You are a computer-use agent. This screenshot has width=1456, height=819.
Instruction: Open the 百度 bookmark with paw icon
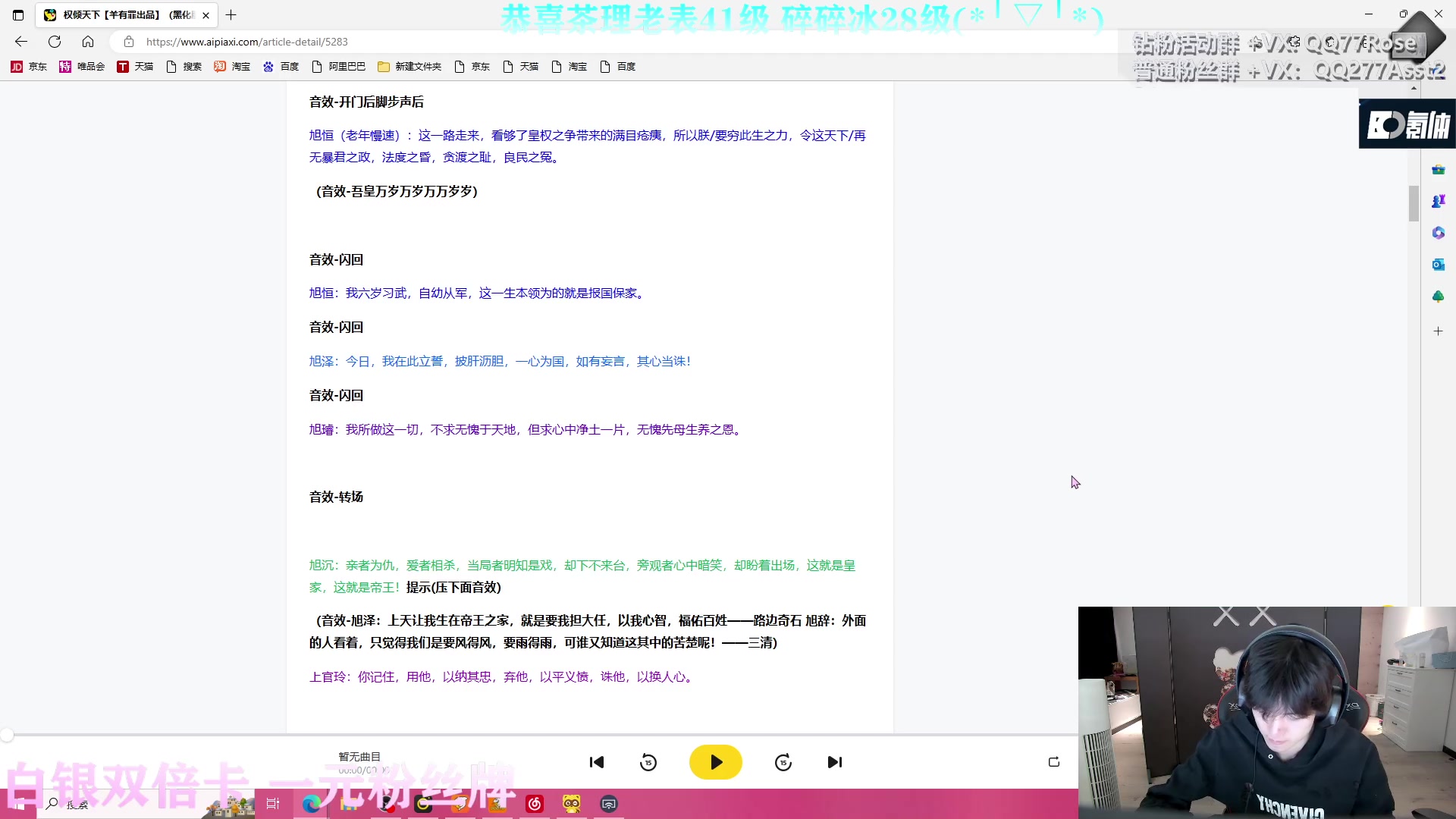click(x=281, y=67)
